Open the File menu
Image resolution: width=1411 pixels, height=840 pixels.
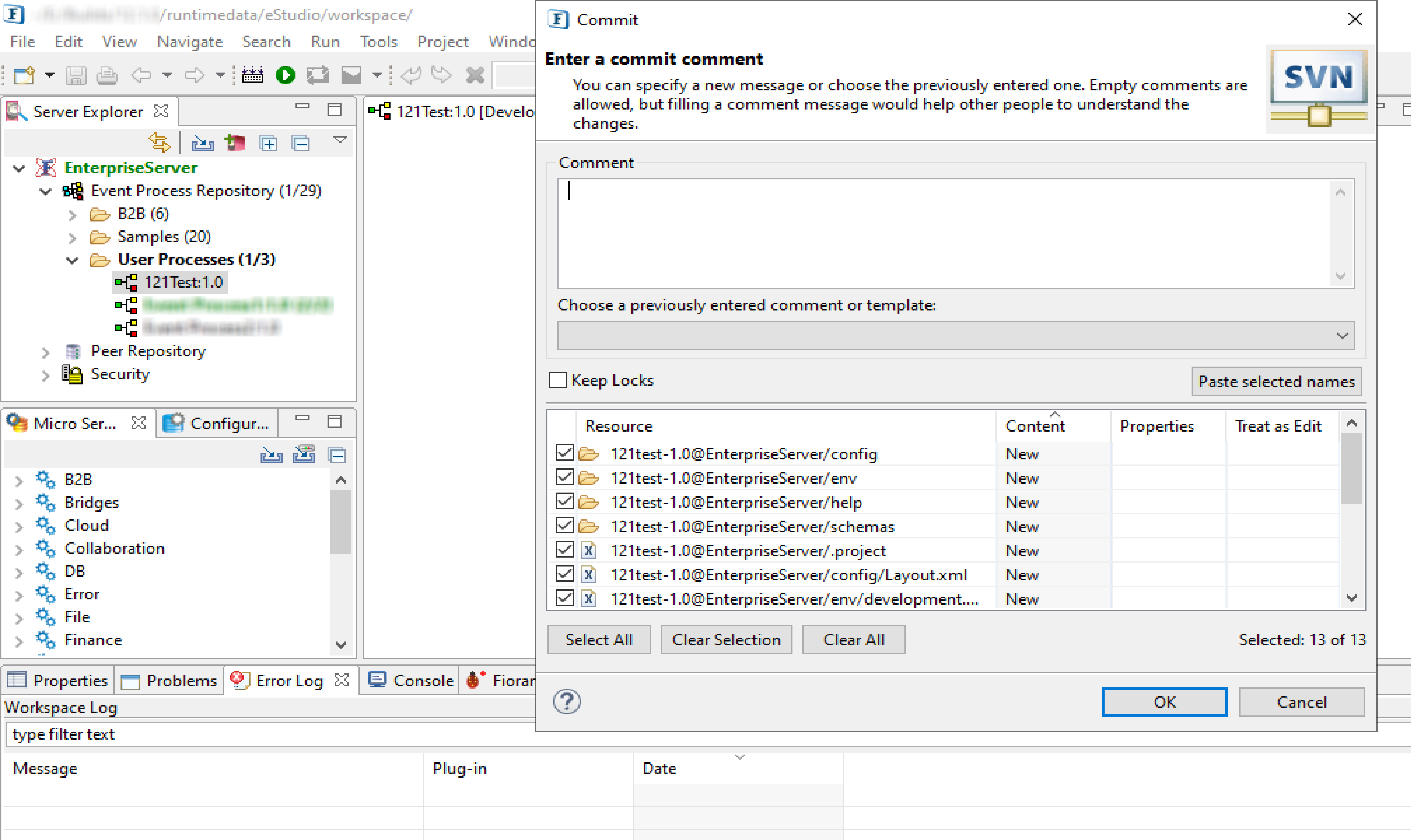pyautogui.click(x=23, y=42)
